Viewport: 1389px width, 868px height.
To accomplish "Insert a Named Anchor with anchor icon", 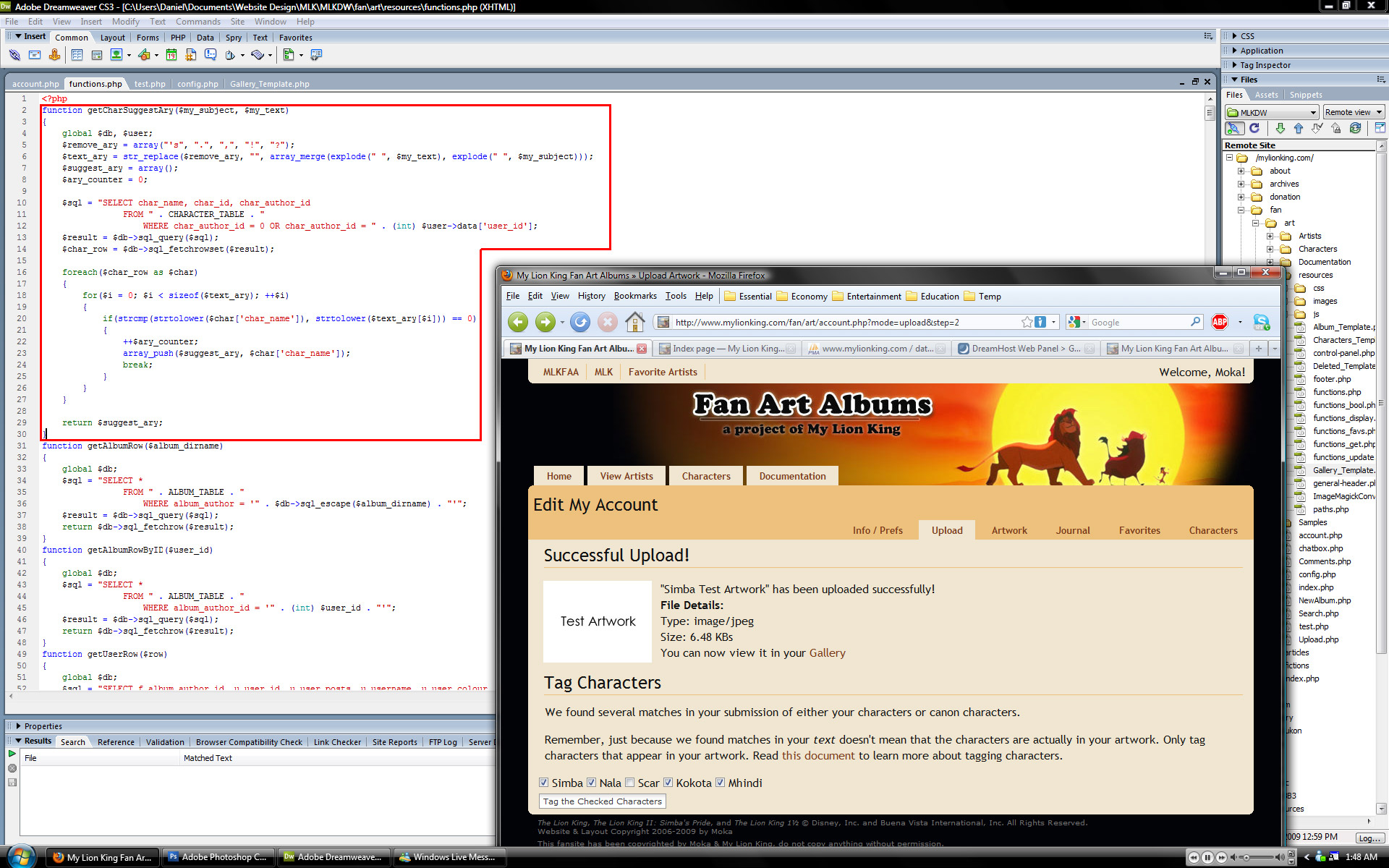I will (54, 55).
